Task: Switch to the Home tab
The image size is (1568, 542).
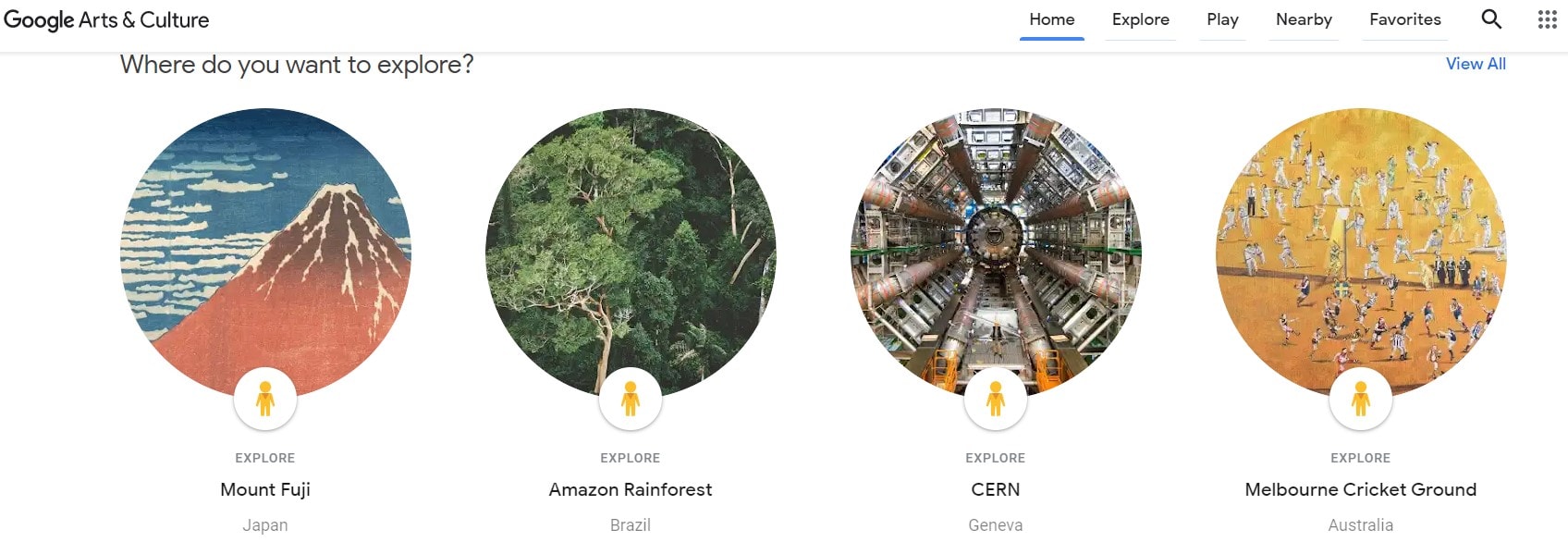Action: click(x=1052, y=19)
